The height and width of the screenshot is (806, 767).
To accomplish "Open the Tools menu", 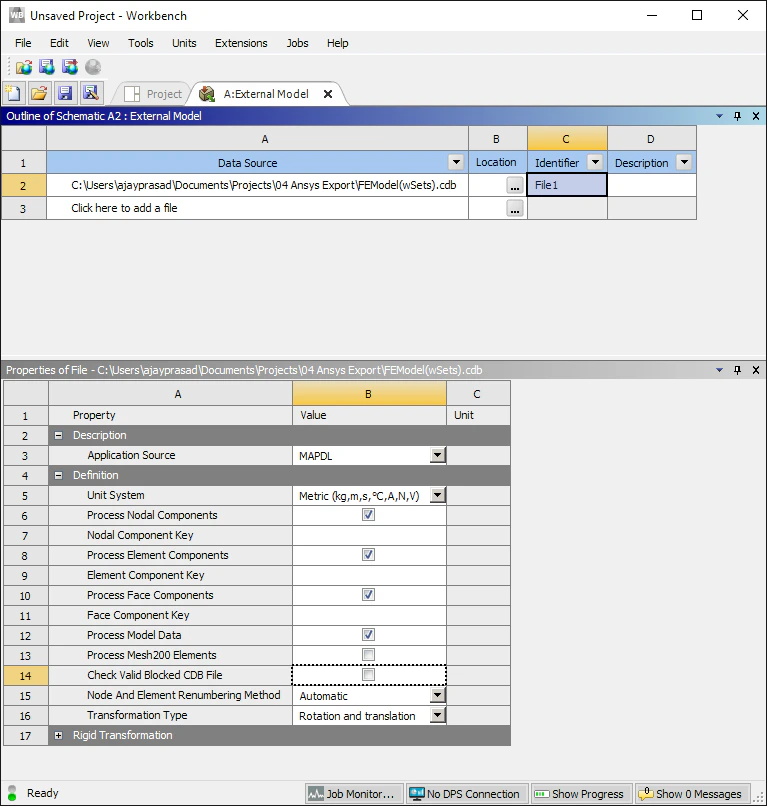I will point(141,43).
